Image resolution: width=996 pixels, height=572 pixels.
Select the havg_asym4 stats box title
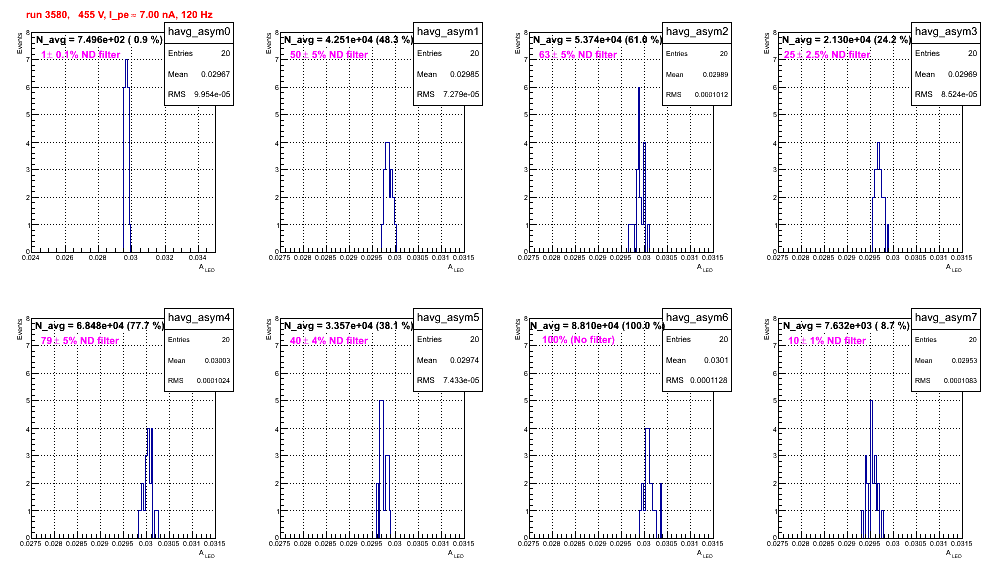coord(199,318)
